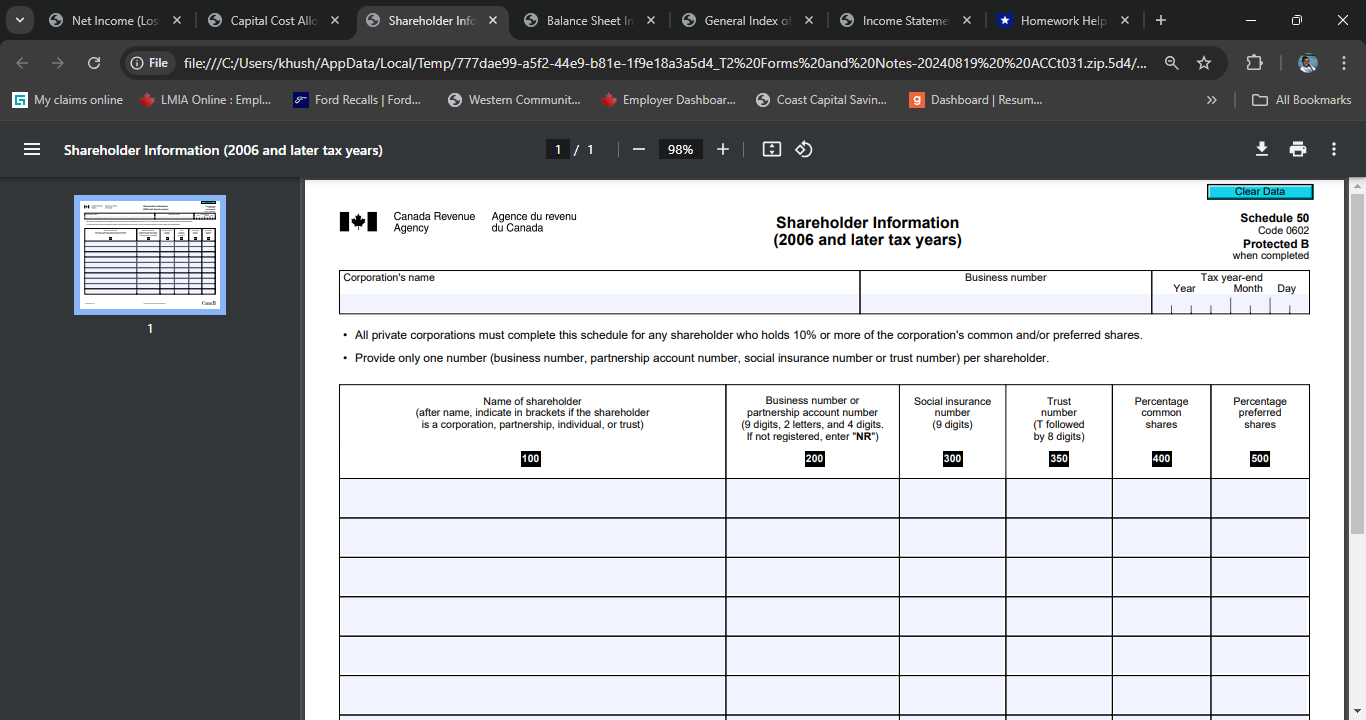Viewport: 1366px width, 720px height.
Task: Zoom out the PDF with minus button
Action: point(639,149)
